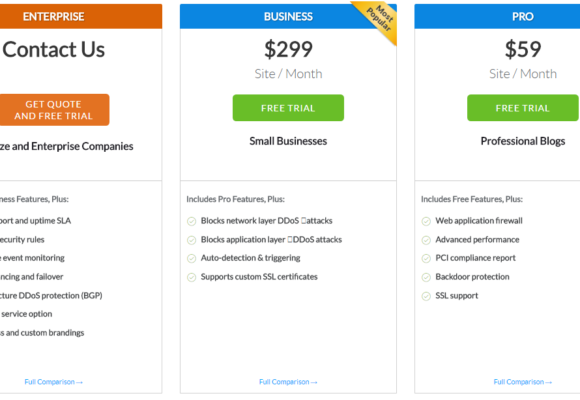
Task: Click checkmark icon next to SSL support
Action: pos(426,296)
